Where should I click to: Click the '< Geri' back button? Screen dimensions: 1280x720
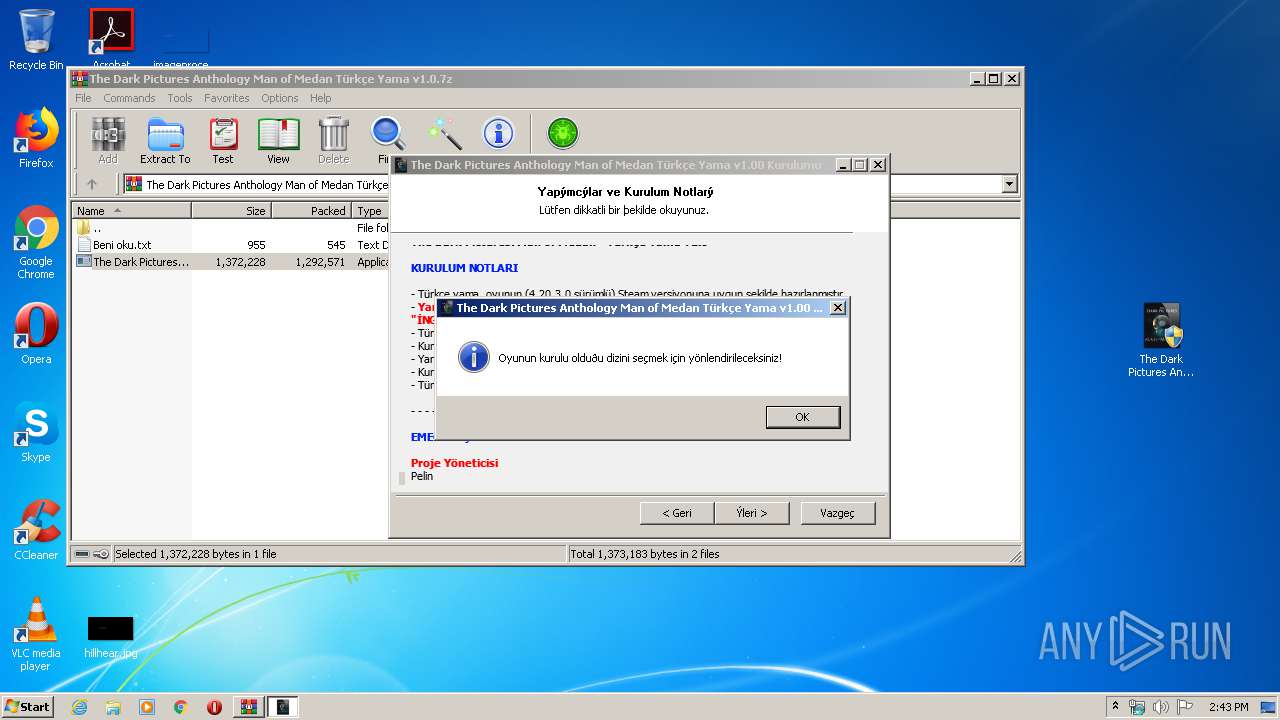point(677,513)
